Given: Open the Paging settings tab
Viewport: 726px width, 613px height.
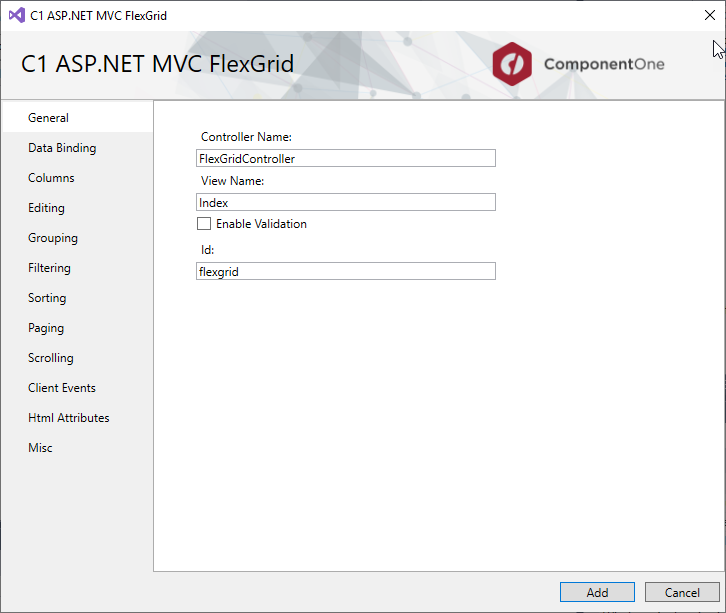Looking at the screenshot, I should [46, 328].
